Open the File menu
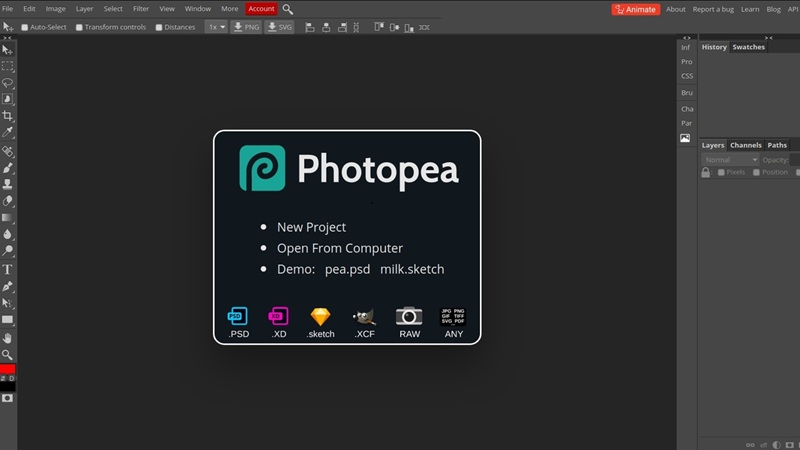Viewport: 800px width, 450px height. (x=8, y=9)
